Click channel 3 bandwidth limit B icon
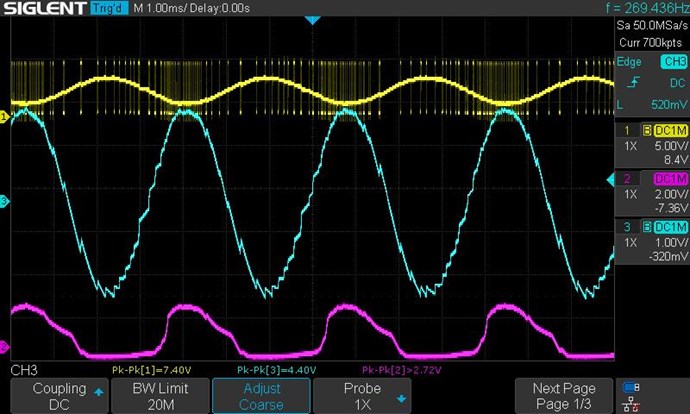 (647, 227)
